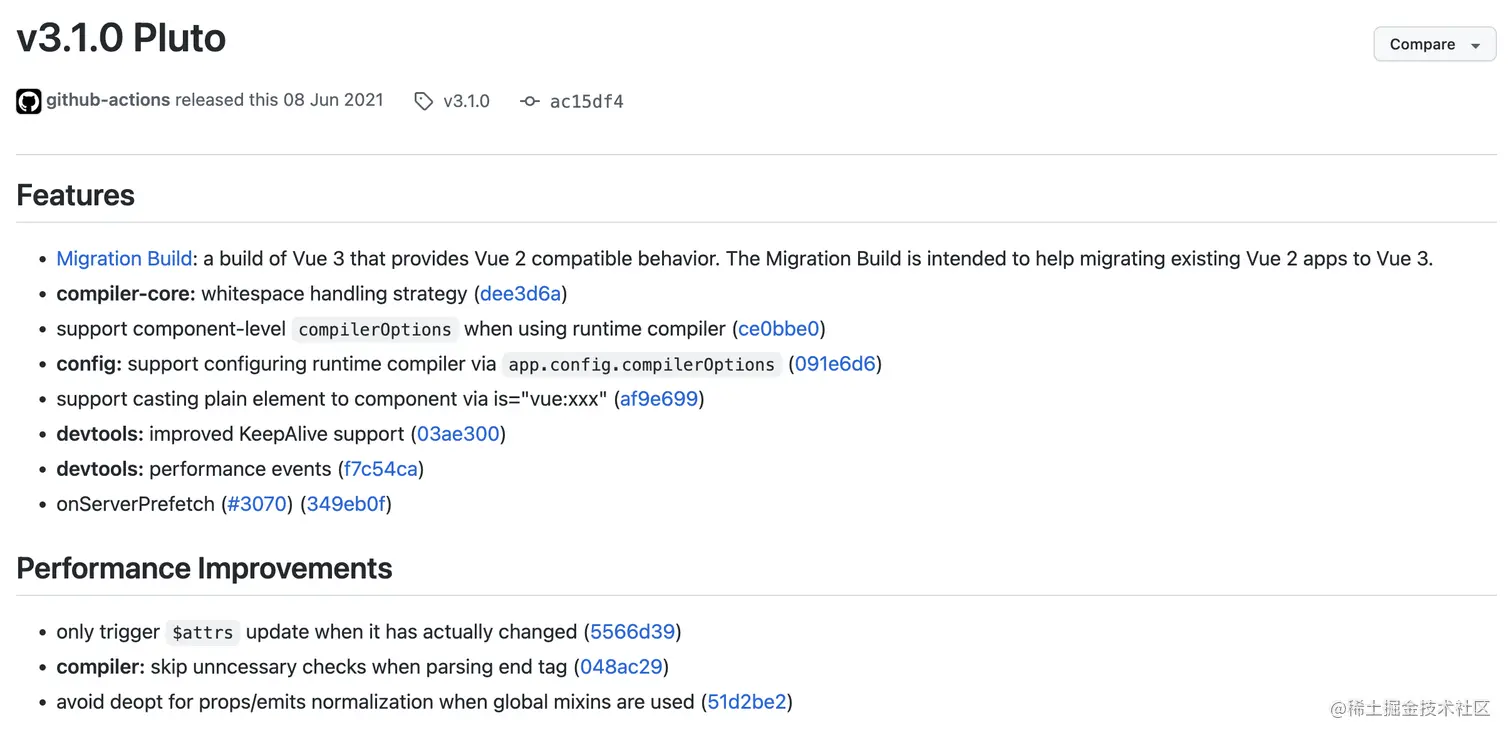Viewport: 1512px width, 740px height.
Task: Follow the Migration Build link
Action: (124, 259)
